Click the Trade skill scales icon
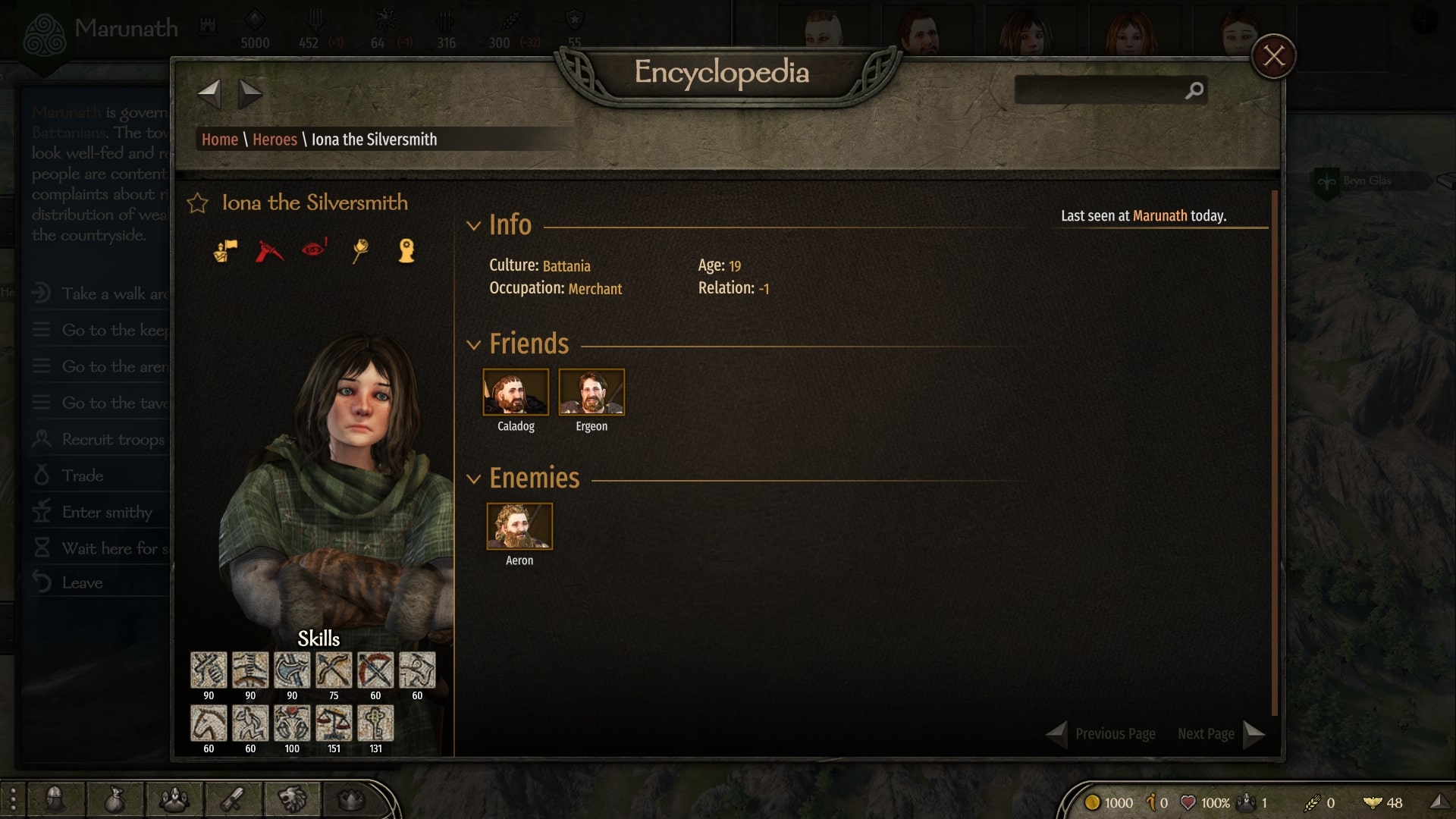Image resolution: width=1456 pixels, height=819 pixels. (x=334, y=723)
